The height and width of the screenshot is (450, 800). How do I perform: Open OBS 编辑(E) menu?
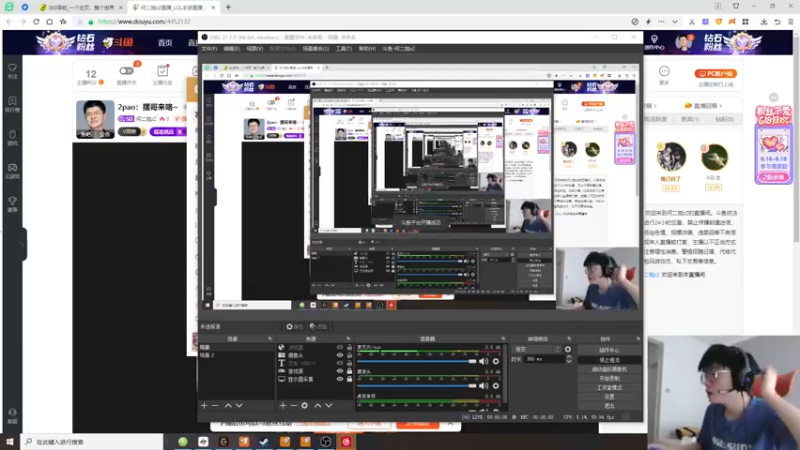coord(232,48)
